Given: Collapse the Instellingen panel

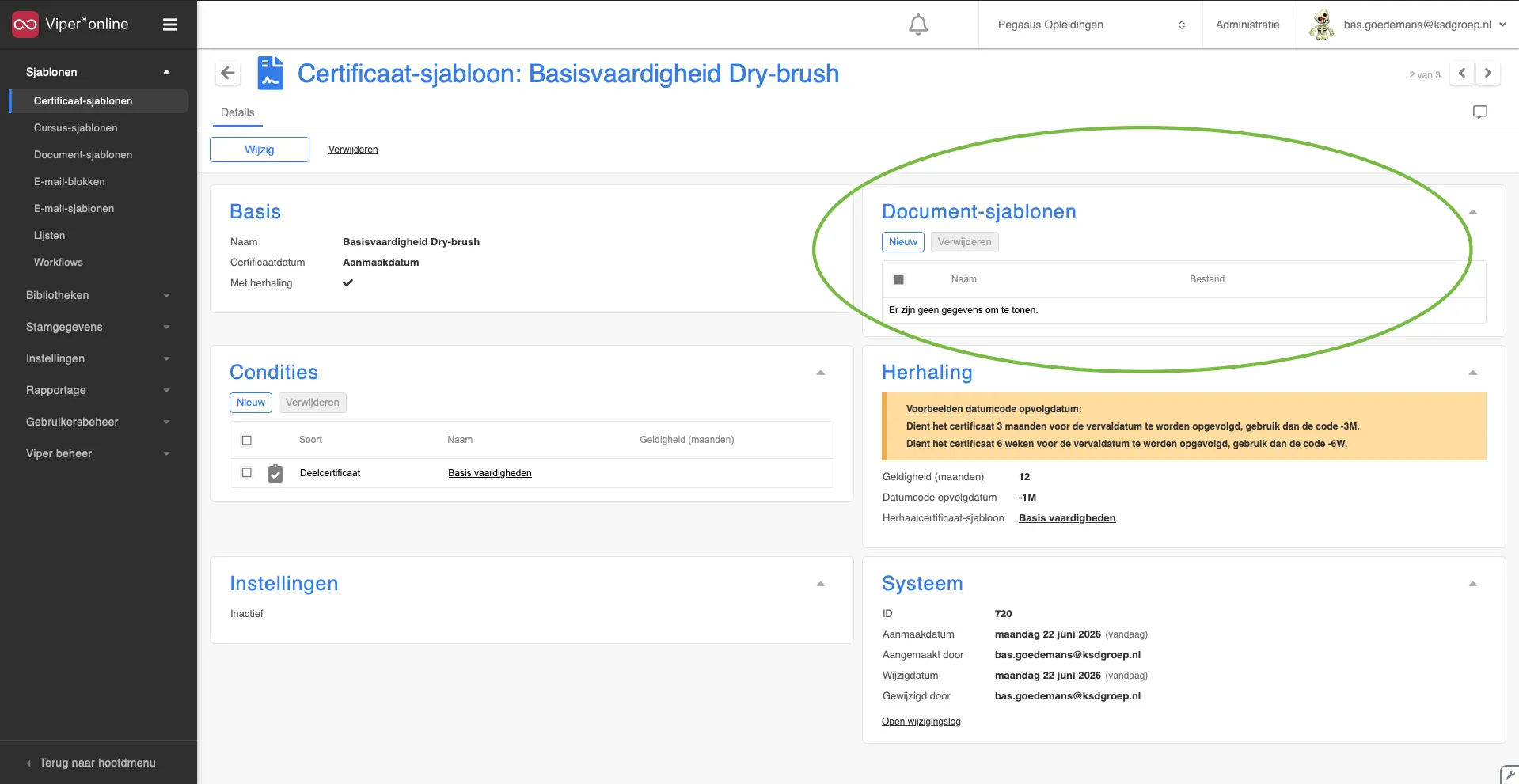Looking at the screenshot, I should pyautogui.click(x=821, y=584).
